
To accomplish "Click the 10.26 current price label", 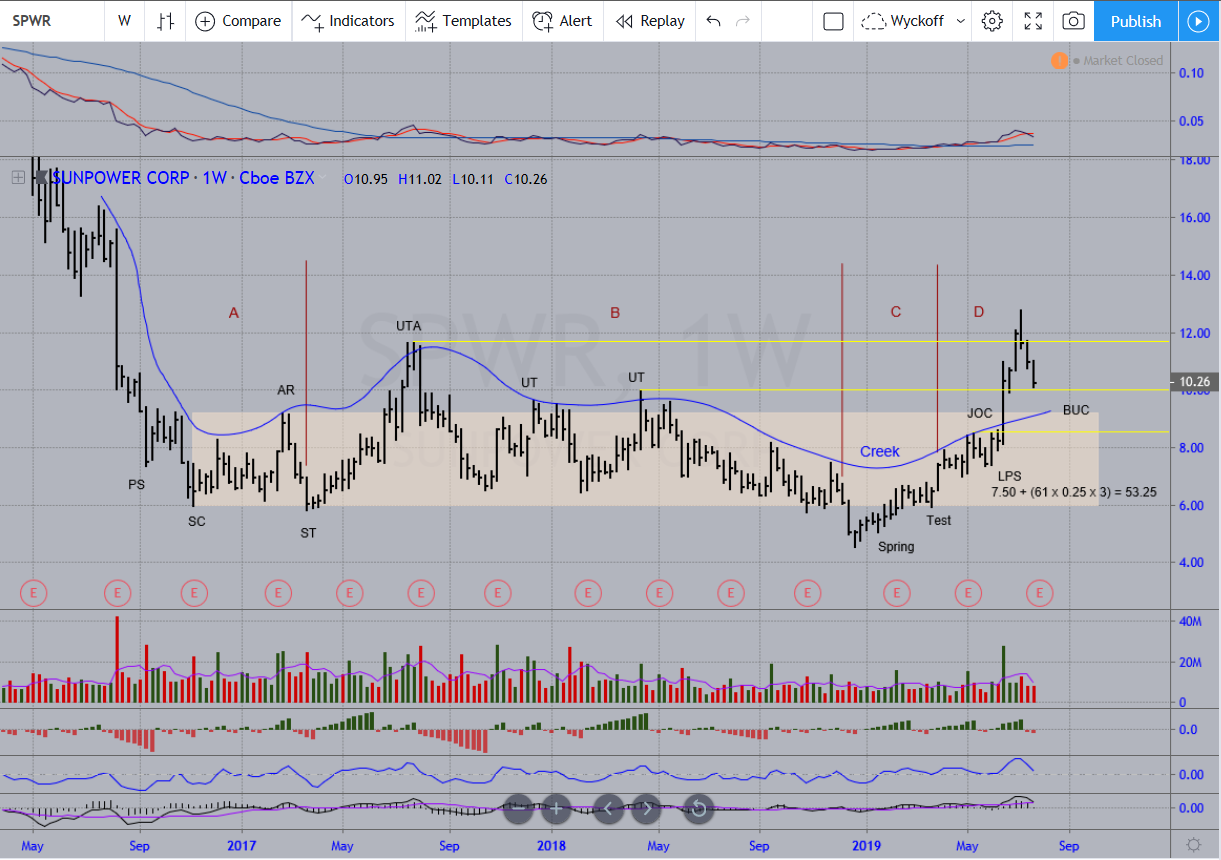I will point(1196,381).
